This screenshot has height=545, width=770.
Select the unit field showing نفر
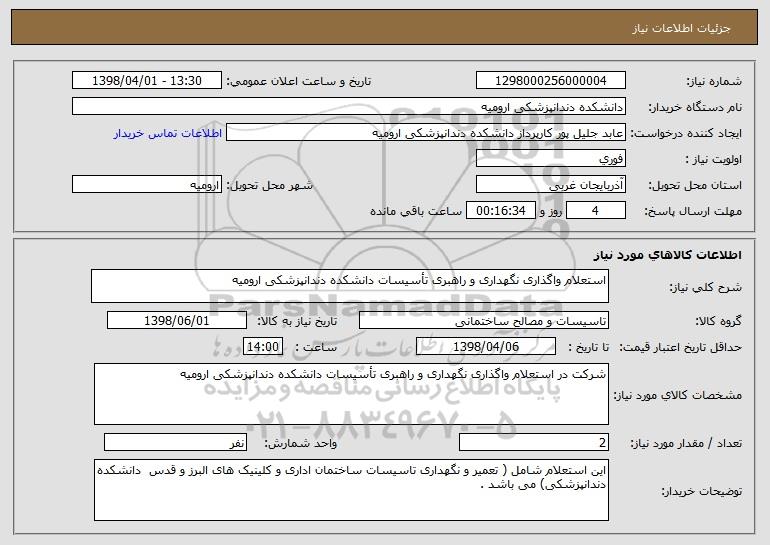tap(175, 442)
